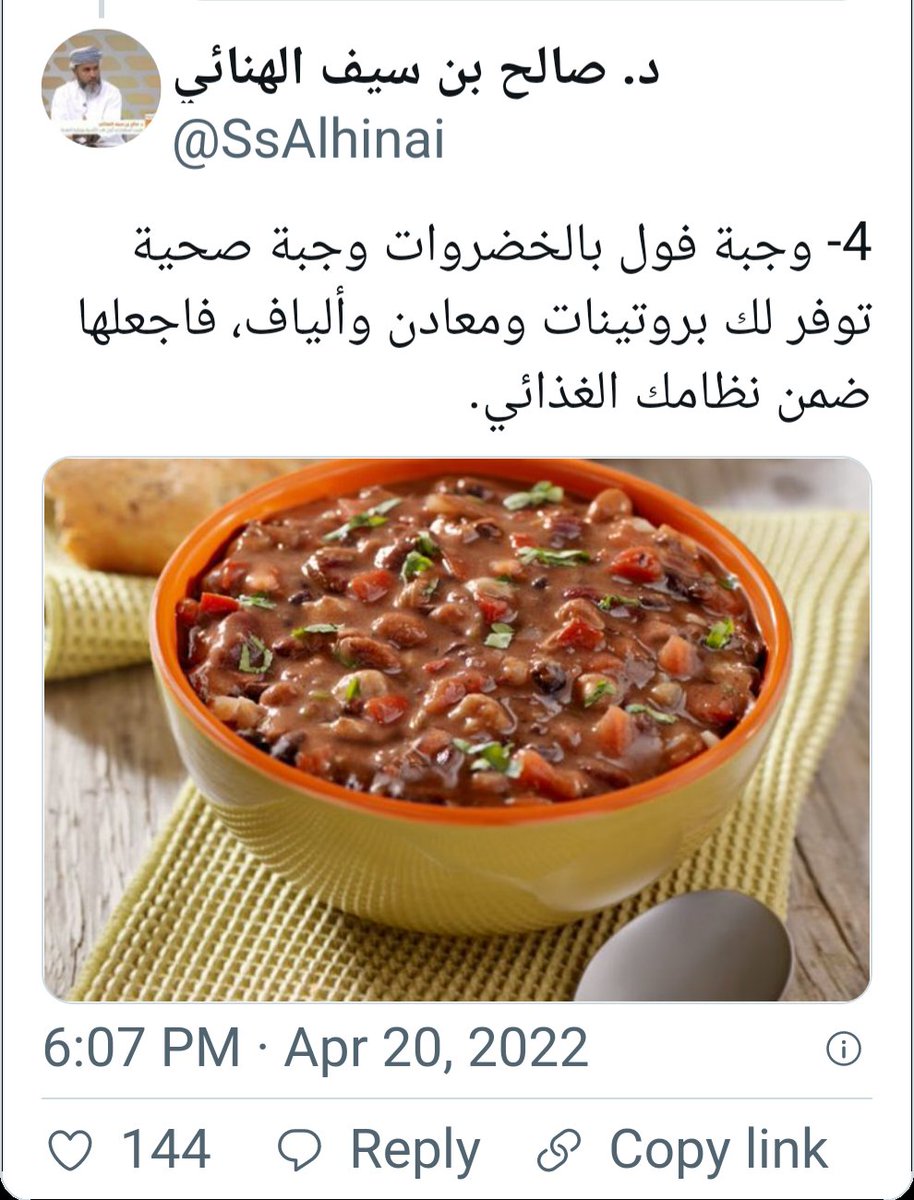Viewport: 914px width, 1200px height.
Task: Open the info icon beside the date
Action: 843,1049
